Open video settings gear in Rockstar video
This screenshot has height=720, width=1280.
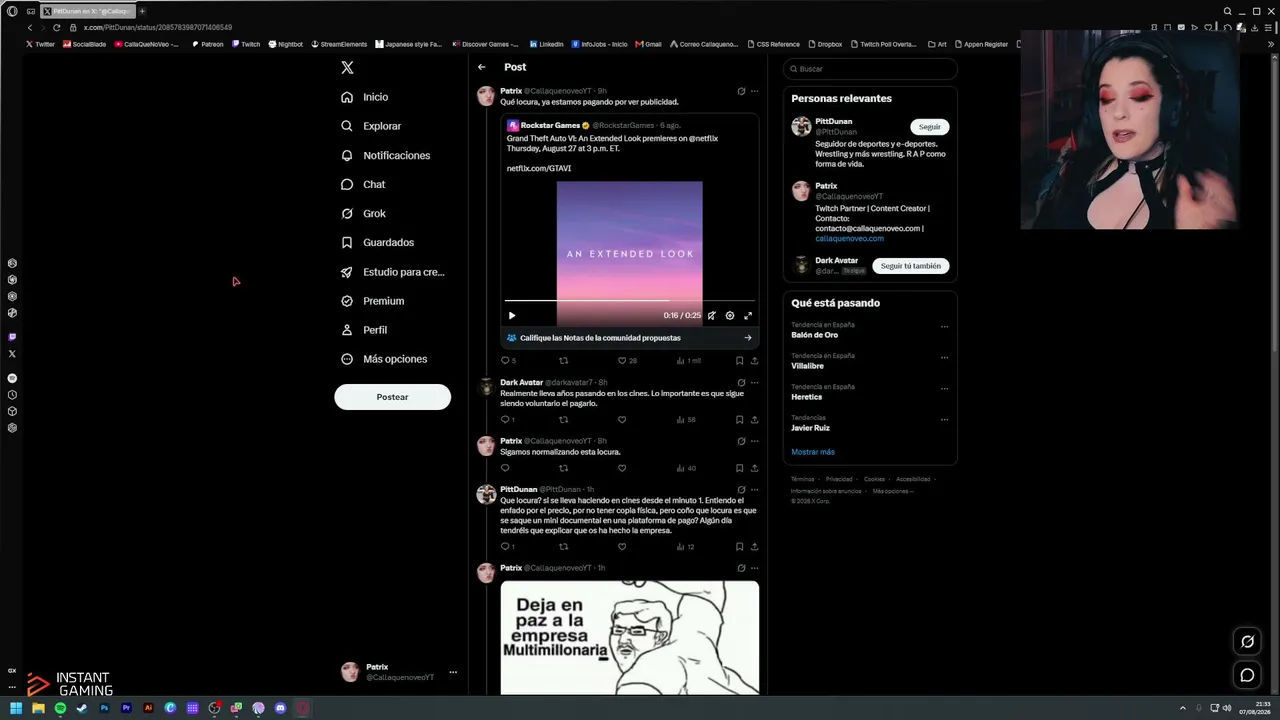point(730,315)
